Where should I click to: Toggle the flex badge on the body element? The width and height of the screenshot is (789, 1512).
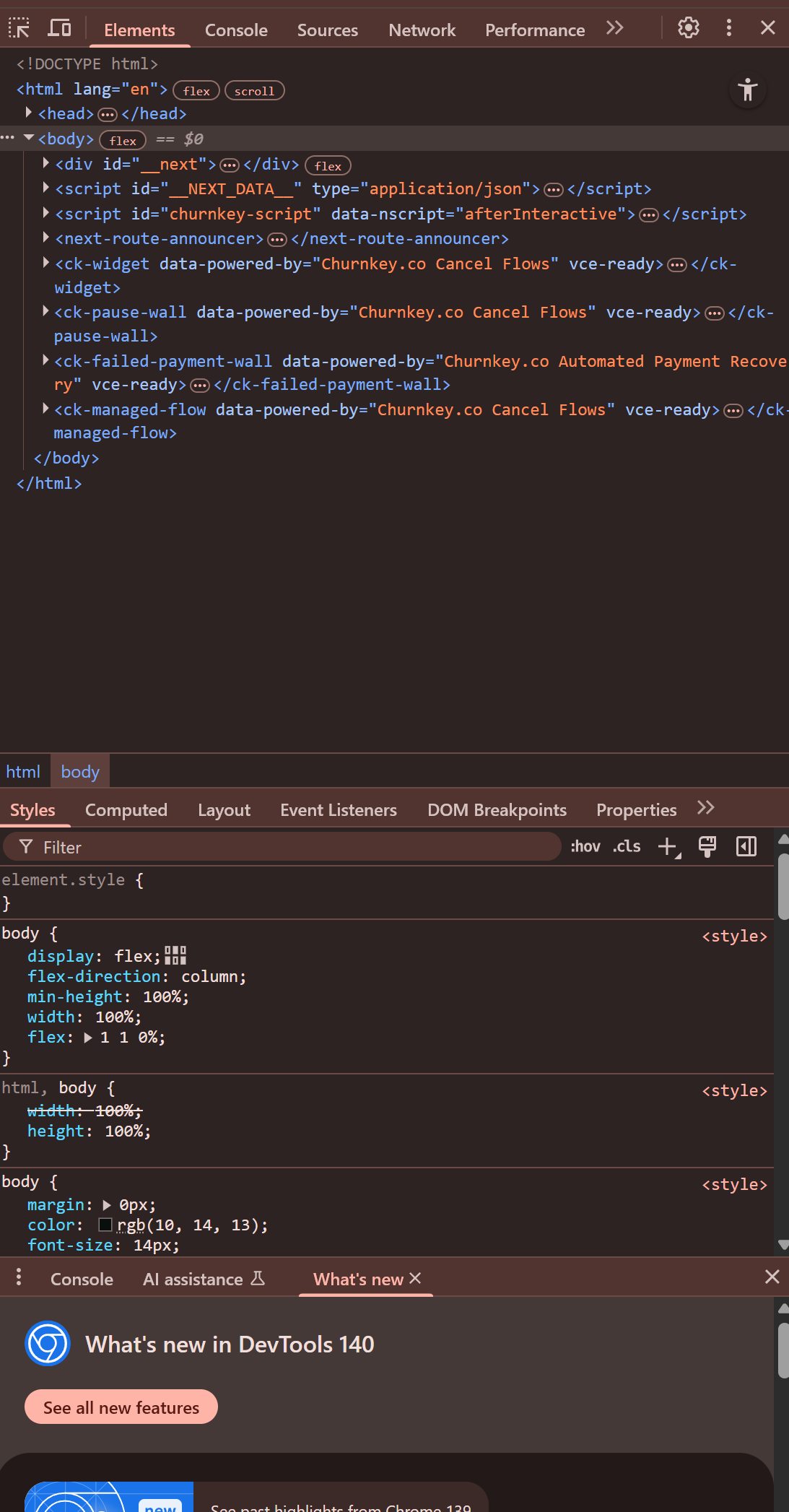[123, 140]
